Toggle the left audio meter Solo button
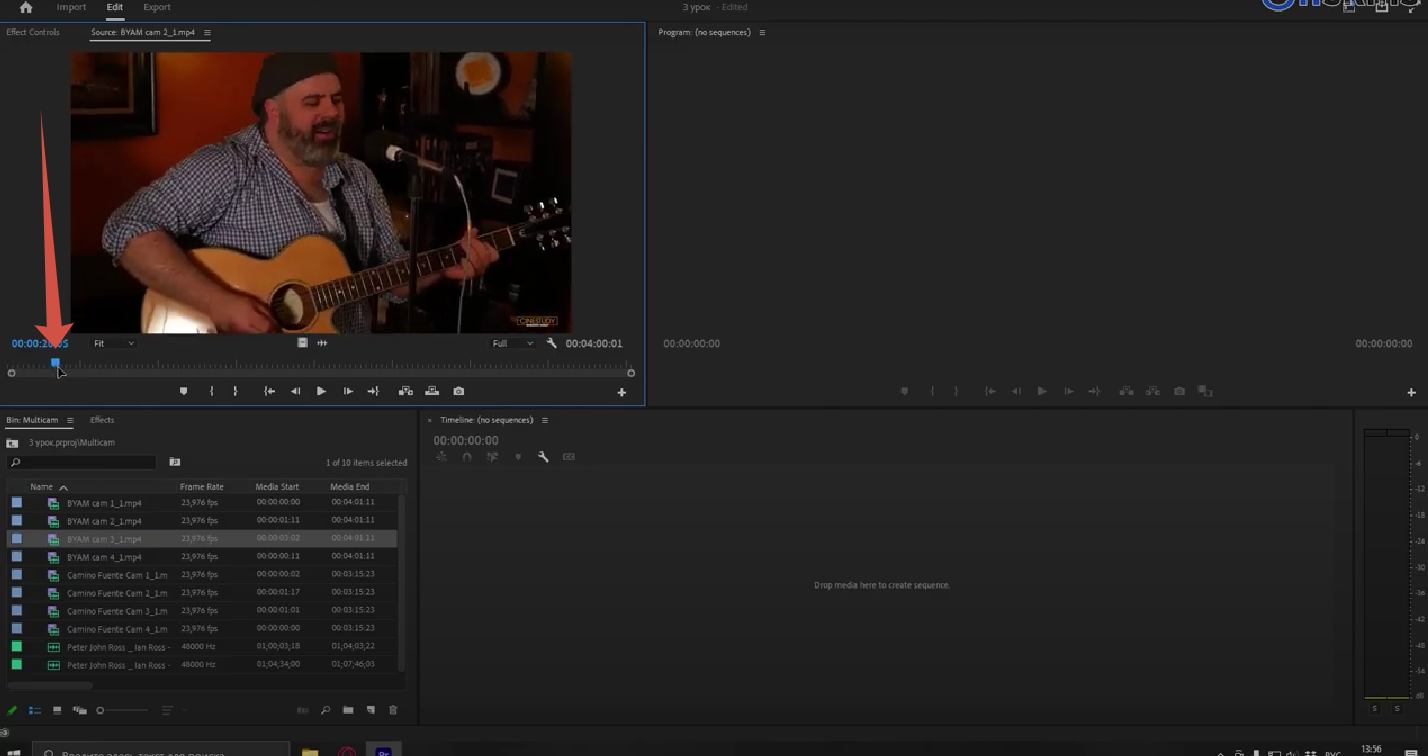 pyautogui.click(x=1375, y=708)
